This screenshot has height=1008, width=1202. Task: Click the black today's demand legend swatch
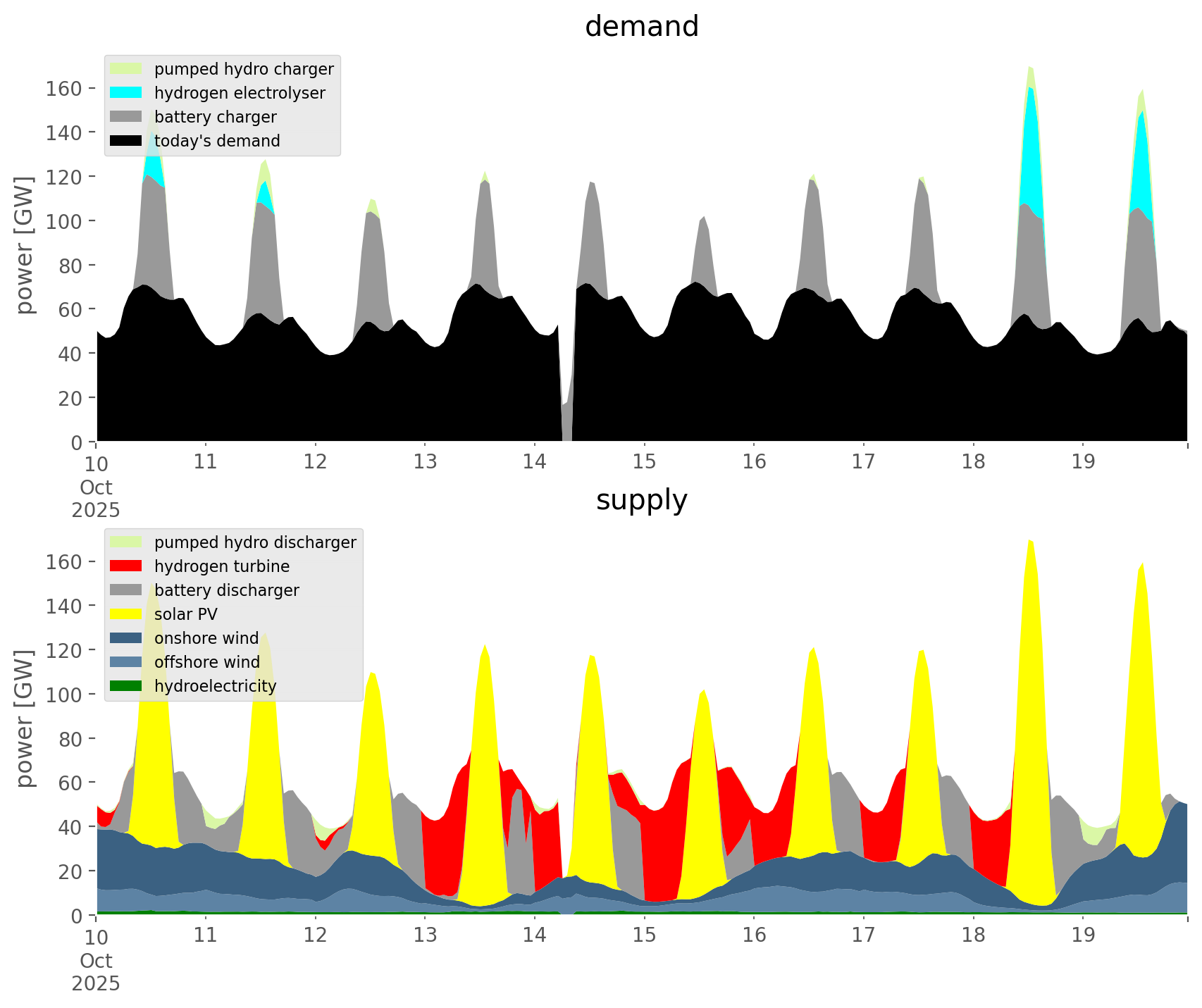[126, 141]
